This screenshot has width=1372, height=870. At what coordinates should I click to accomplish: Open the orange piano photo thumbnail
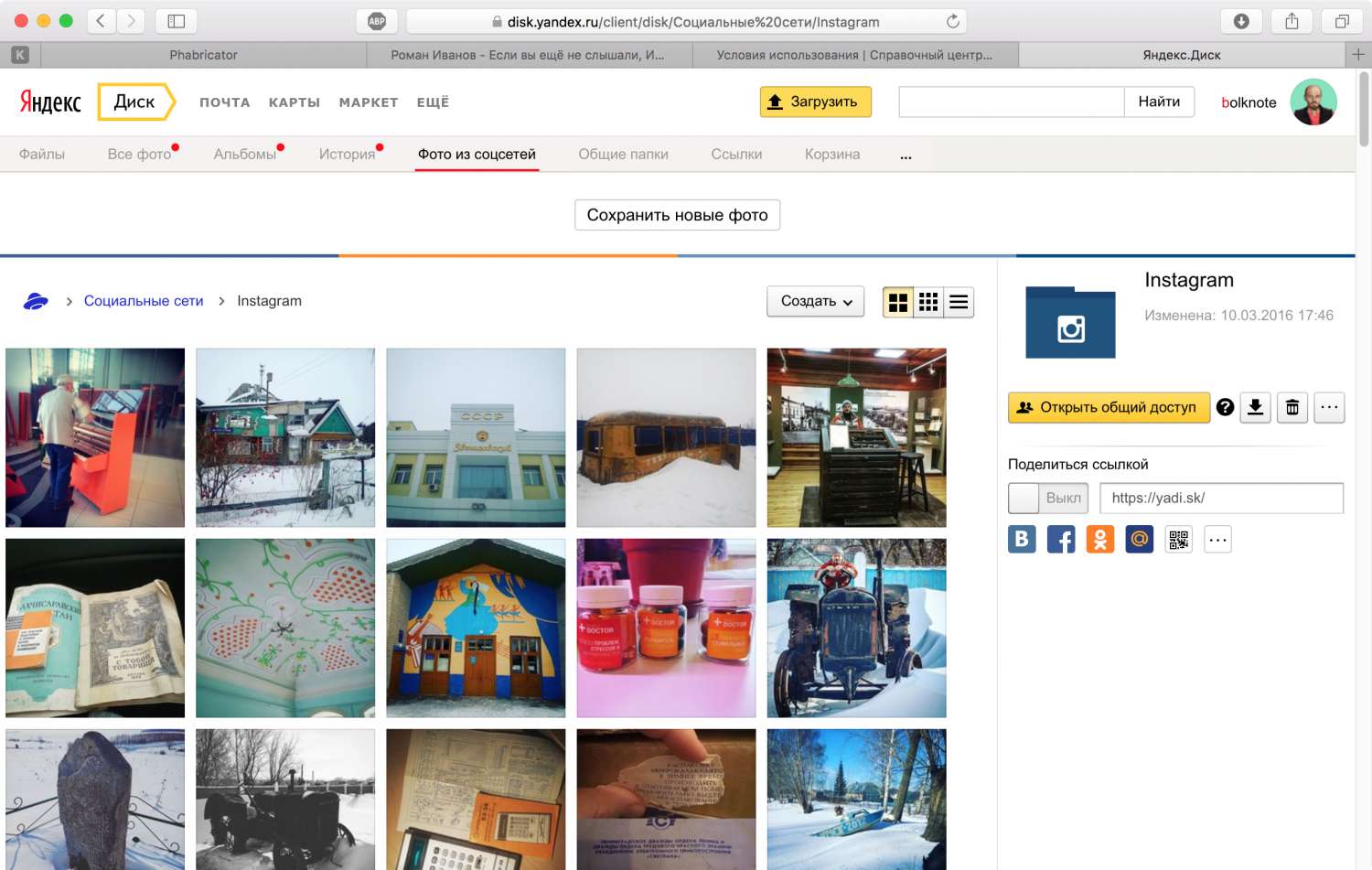pos(95,437)
